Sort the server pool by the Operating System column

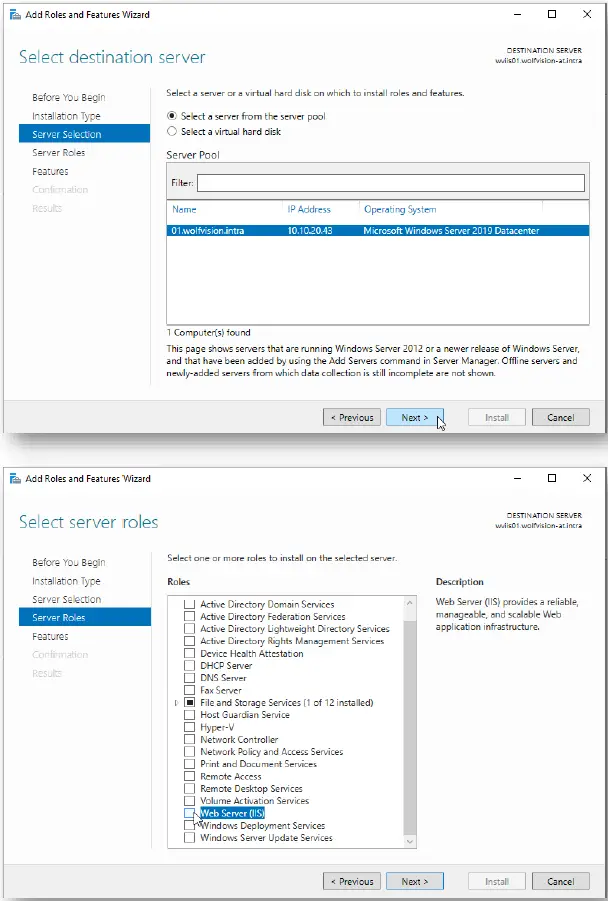(400, 210)
